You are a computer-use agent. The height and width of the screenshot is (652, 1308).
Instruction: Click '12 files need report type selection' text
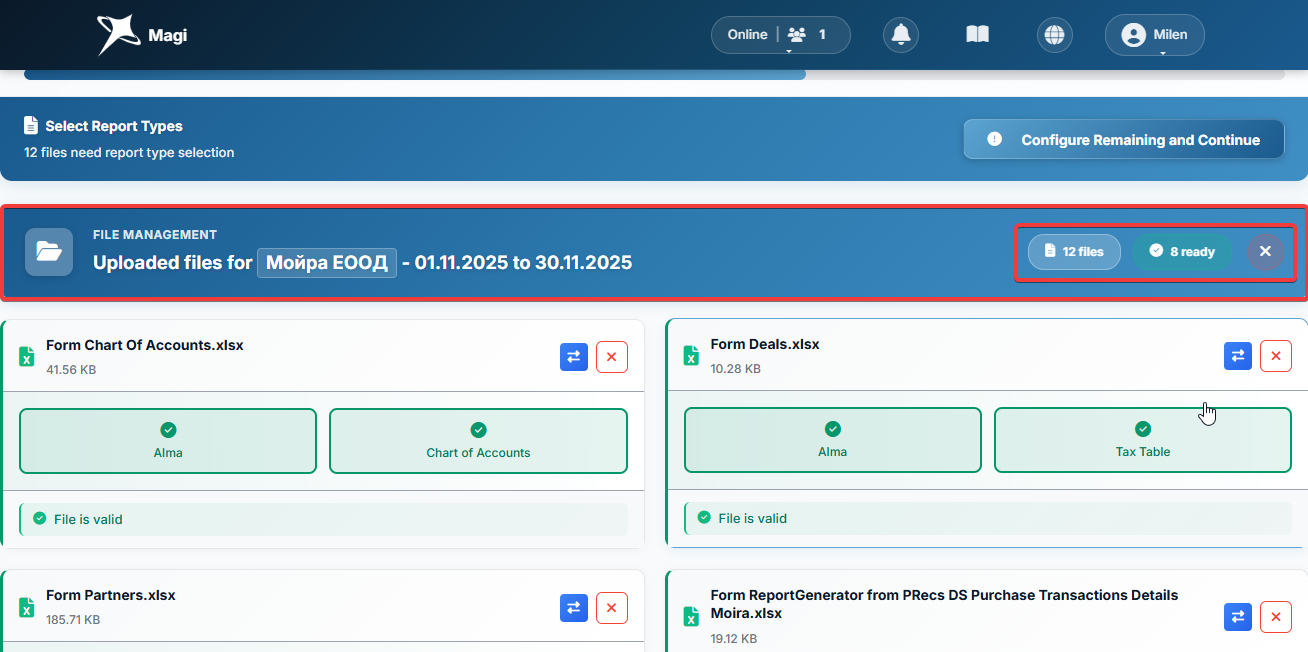(x=129, y=153)
